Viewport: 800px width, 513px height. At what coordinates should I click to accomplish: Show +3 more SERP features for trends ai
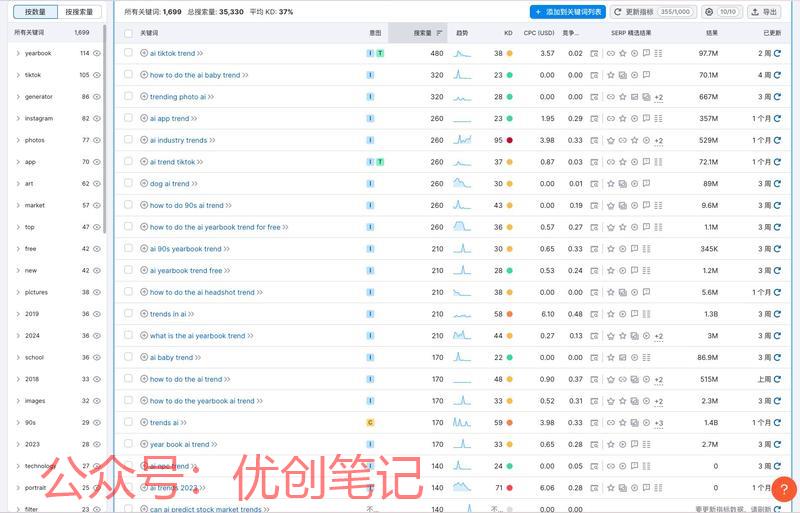click(659, 423)
